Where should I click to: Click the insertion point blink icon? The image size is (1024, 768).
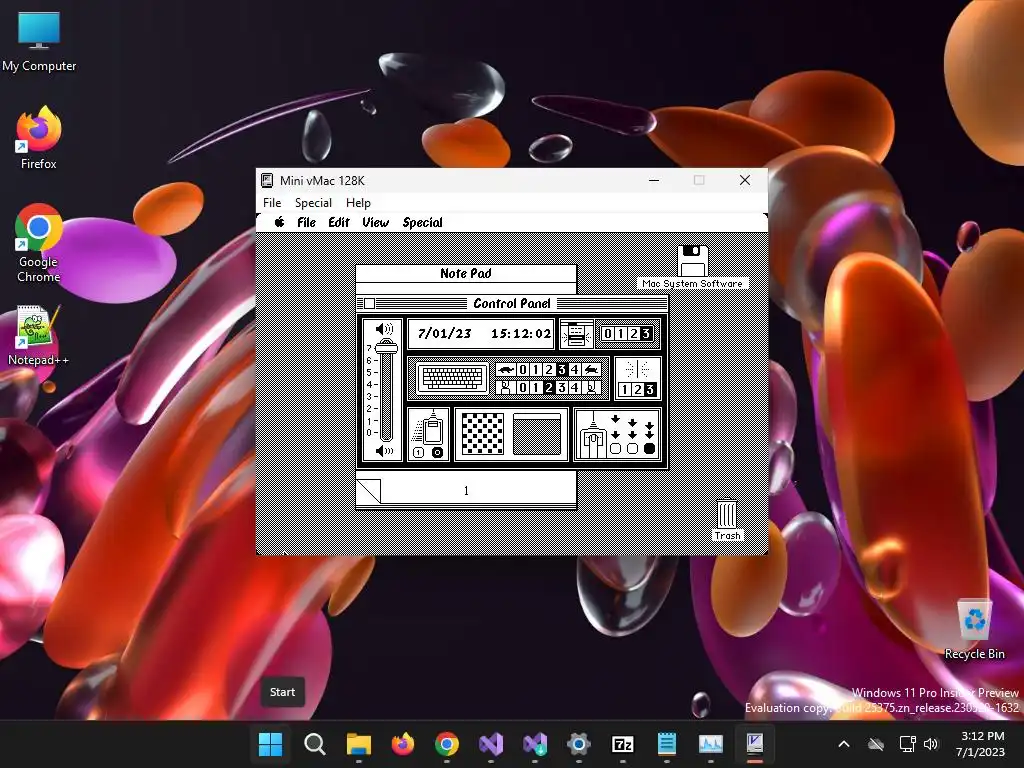point(637,370)
